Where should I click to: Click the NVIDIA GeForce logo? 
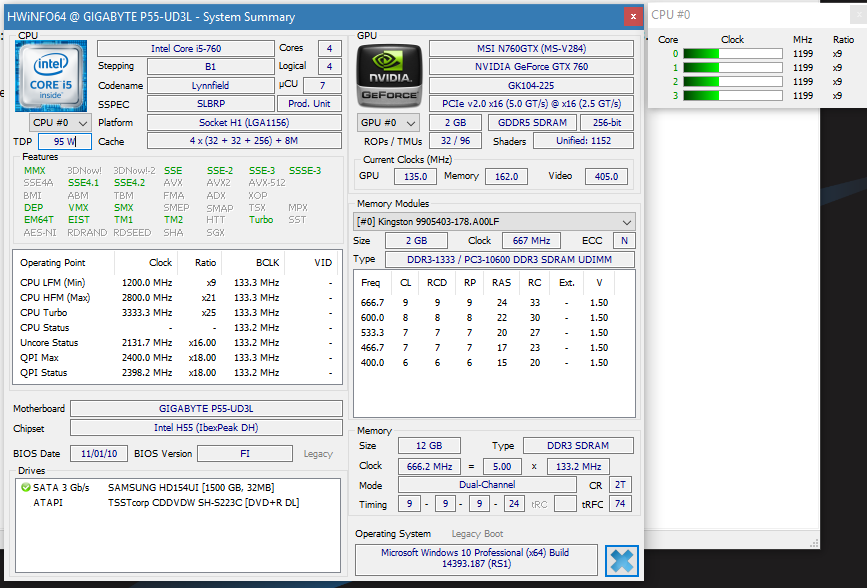point(390,75)
